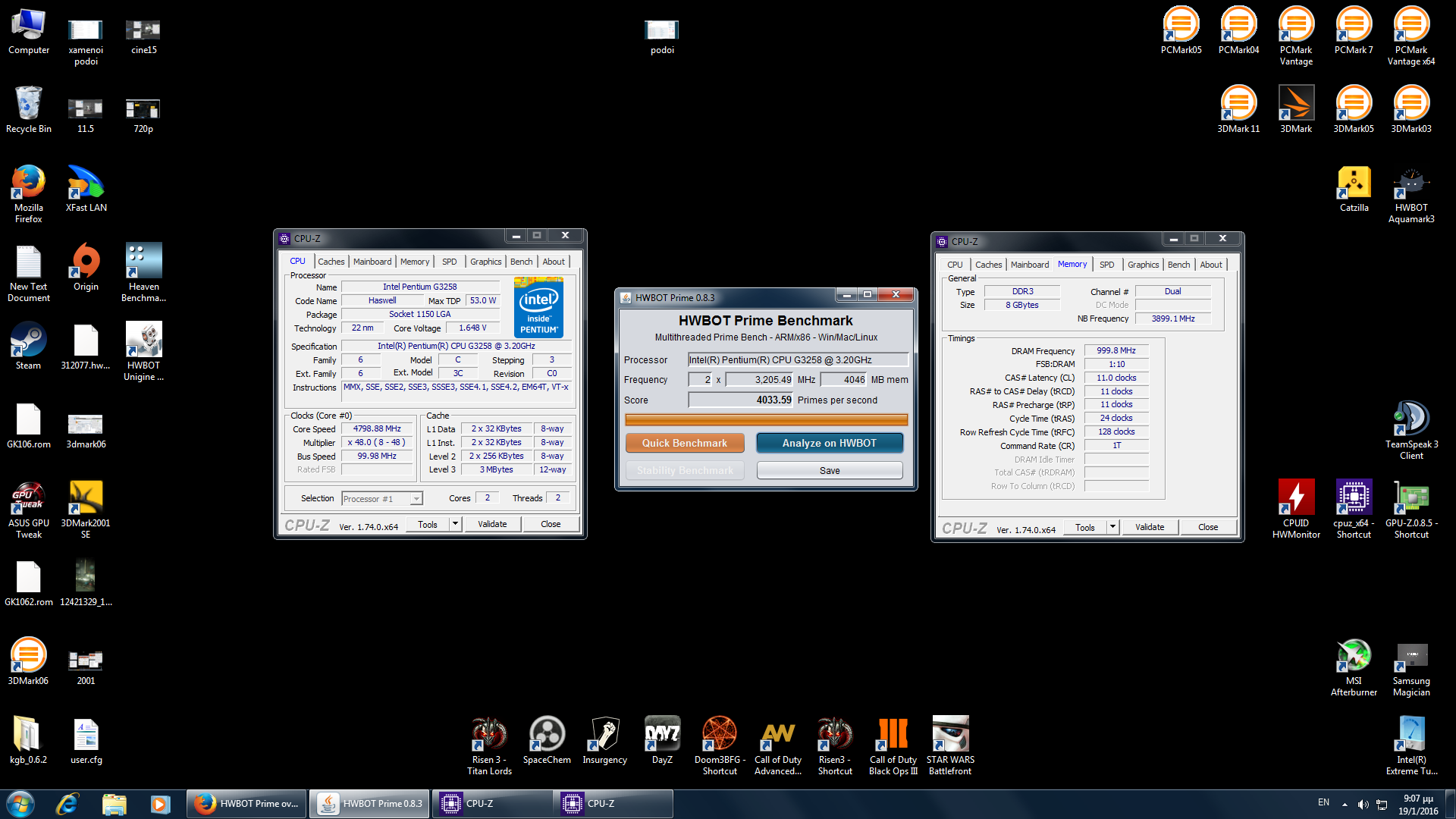Click Close button in right CPU-Z
Screen dimensions: 1456x819
coord(1208,527)
